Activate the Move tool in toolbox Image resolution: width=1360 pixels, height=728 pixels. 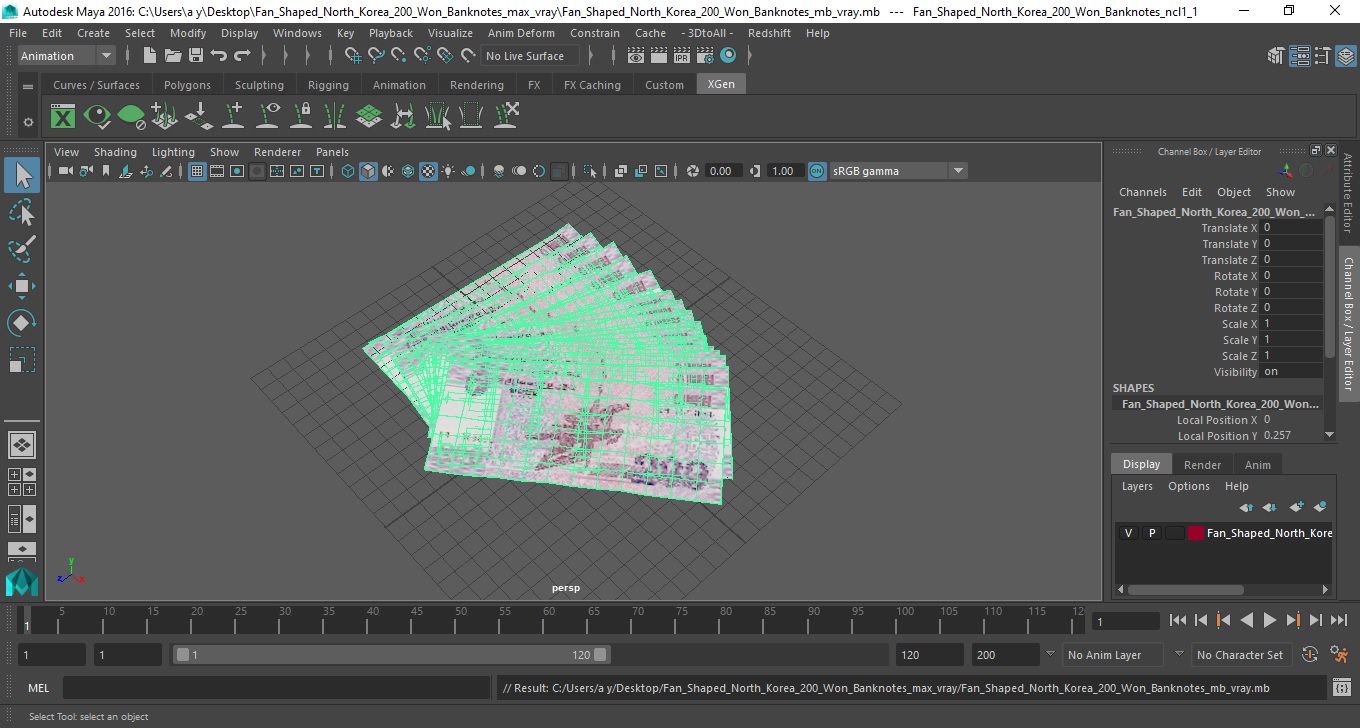click(x=22, y=286)
